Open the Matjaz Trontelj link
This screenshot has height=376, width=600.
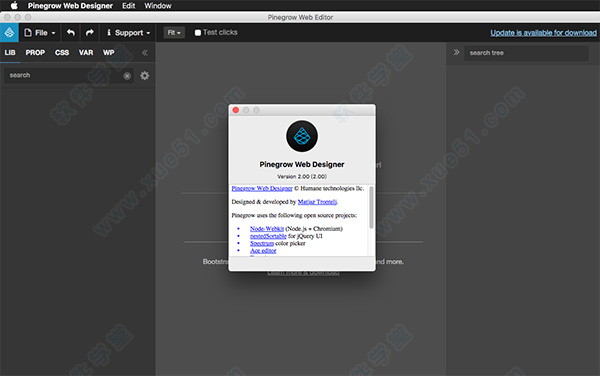tap(317, 202)
